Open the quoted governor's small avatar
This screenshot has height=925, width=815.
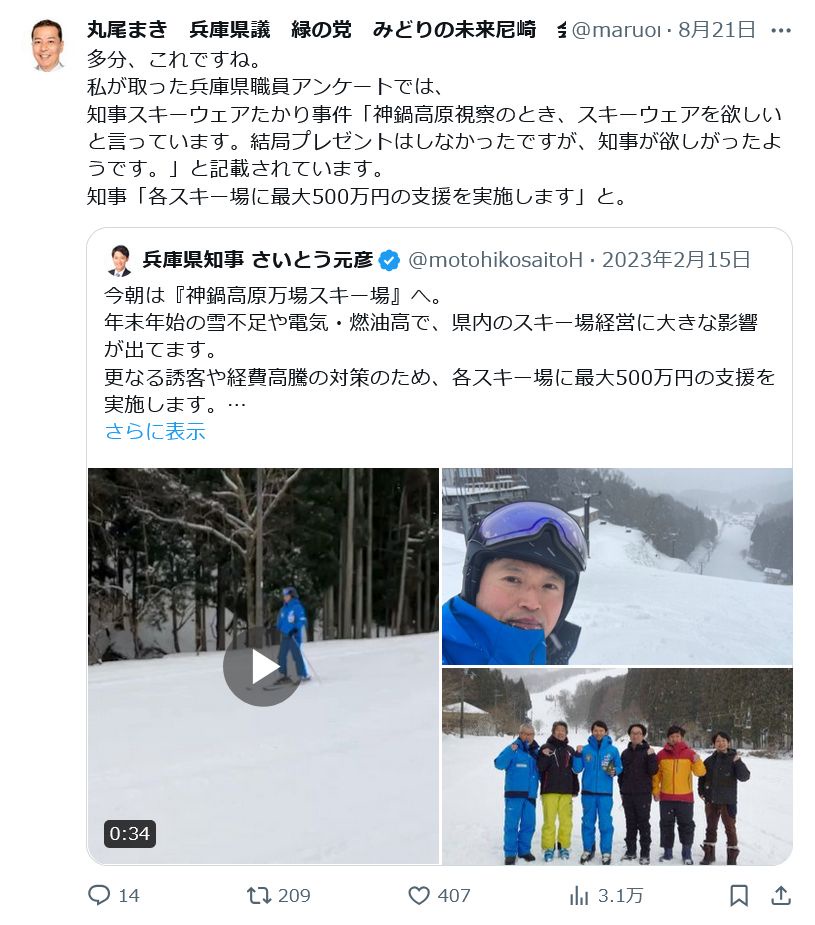click(x=120, y=260)
